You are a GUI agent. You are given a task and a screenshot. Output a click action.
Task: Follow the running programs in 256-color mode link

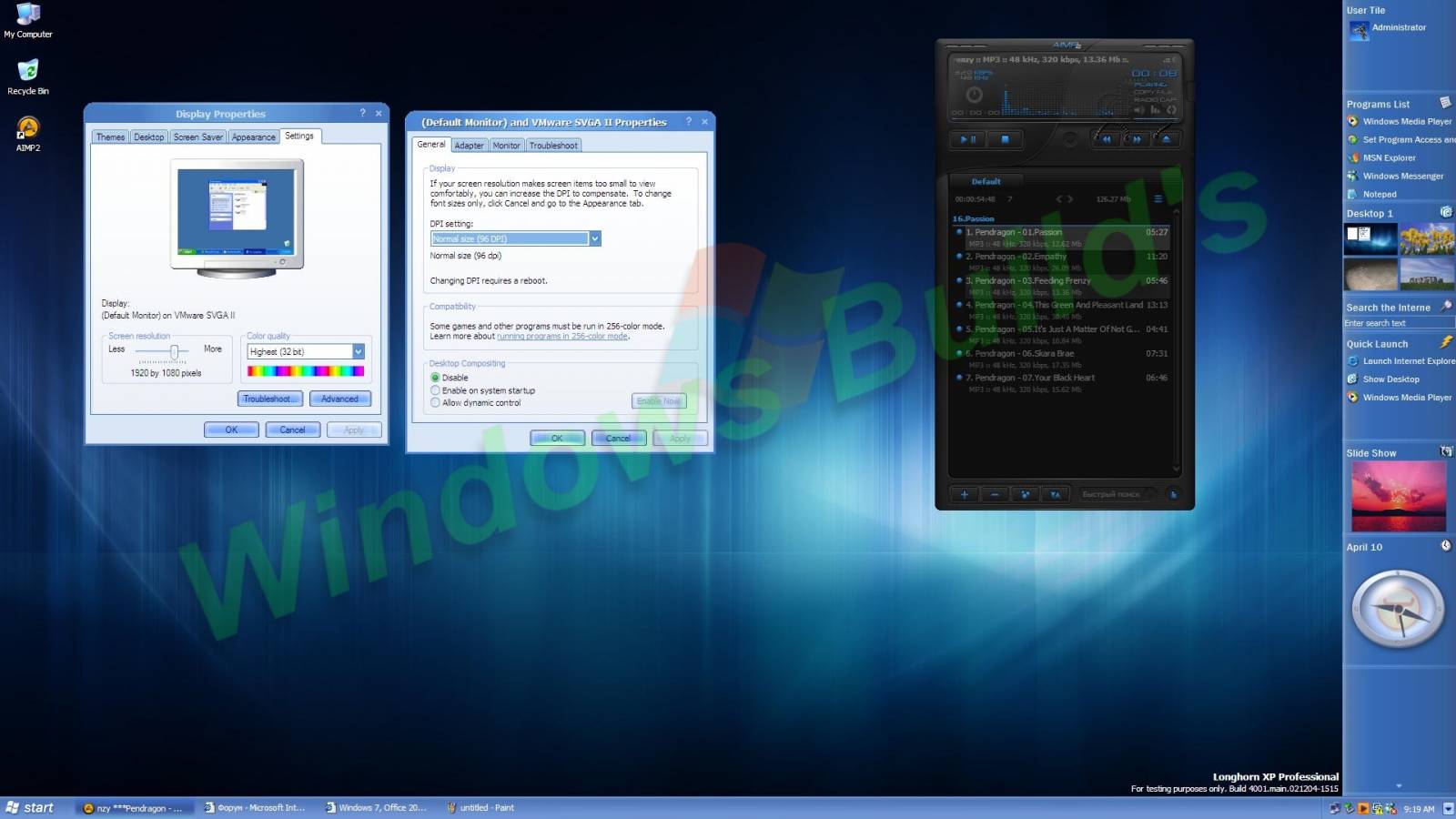pyautogui.click(x=562, y=336)
